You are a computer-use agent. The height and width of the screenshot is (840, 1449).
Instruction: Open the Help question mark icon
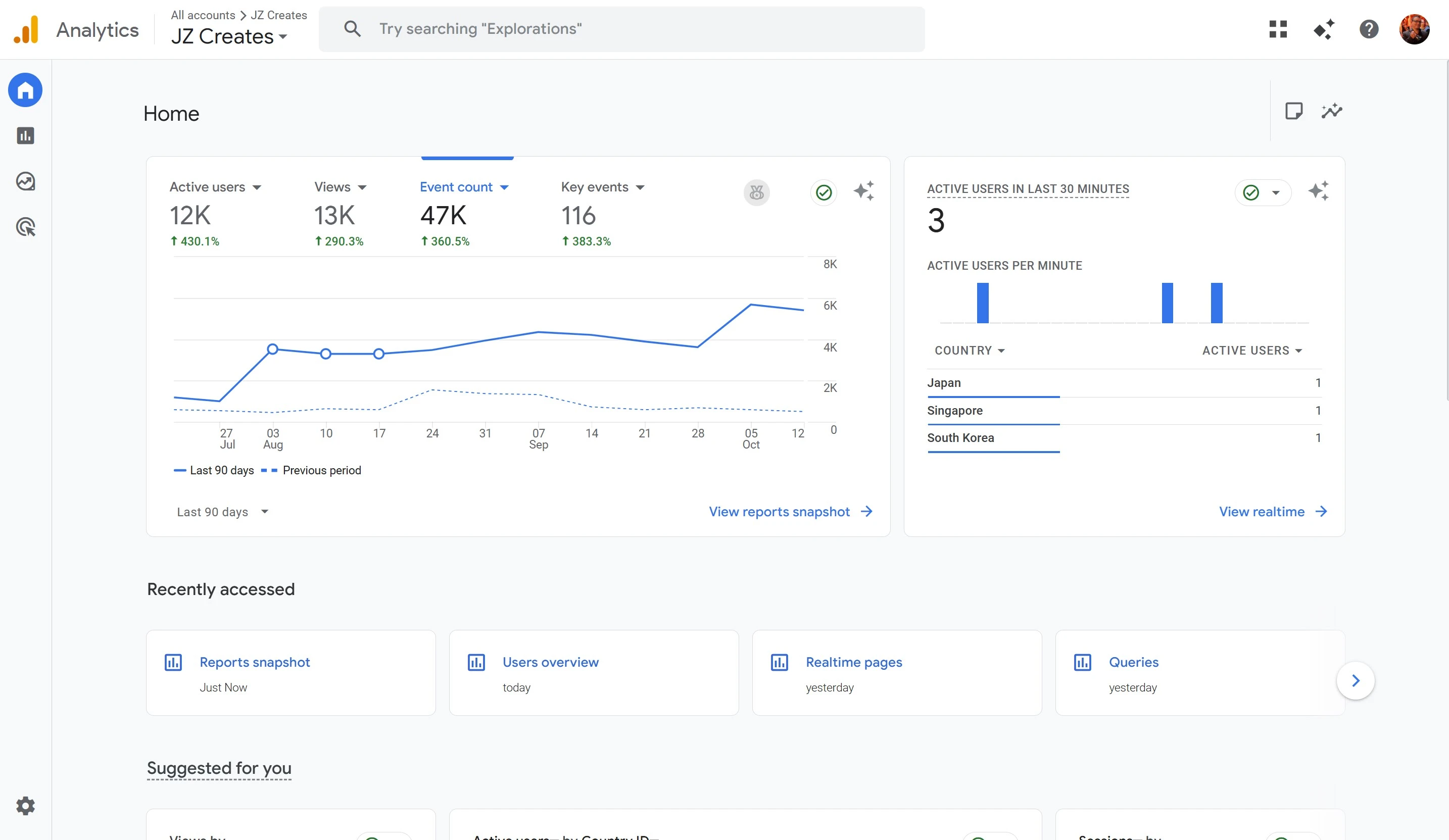pos(1369,29)
